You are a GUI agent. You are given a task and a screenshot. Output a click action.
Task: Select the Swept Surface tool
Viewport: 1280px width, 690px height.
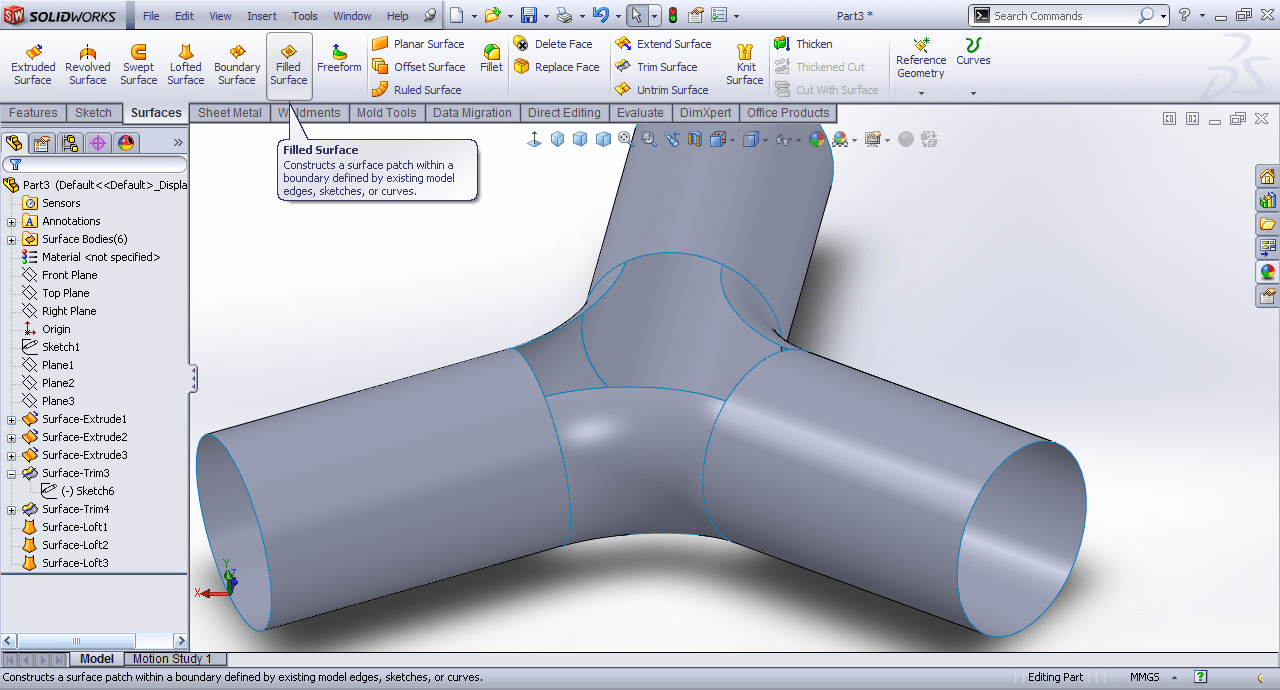point(138,65)
